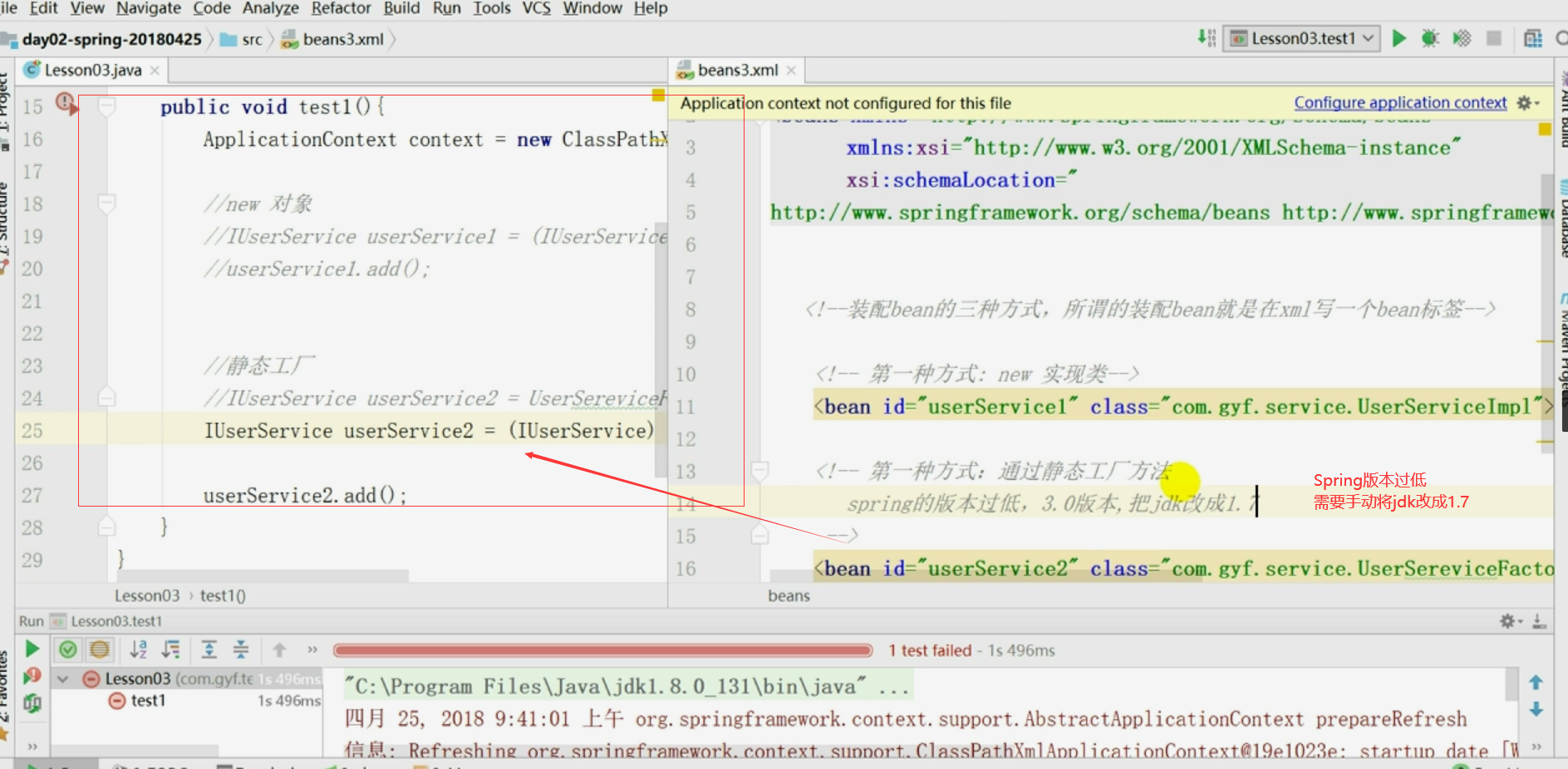This screenshot has height=769, width=1568.
Task: Click the Make Project build icon
Action: [x=1207, y=38]
